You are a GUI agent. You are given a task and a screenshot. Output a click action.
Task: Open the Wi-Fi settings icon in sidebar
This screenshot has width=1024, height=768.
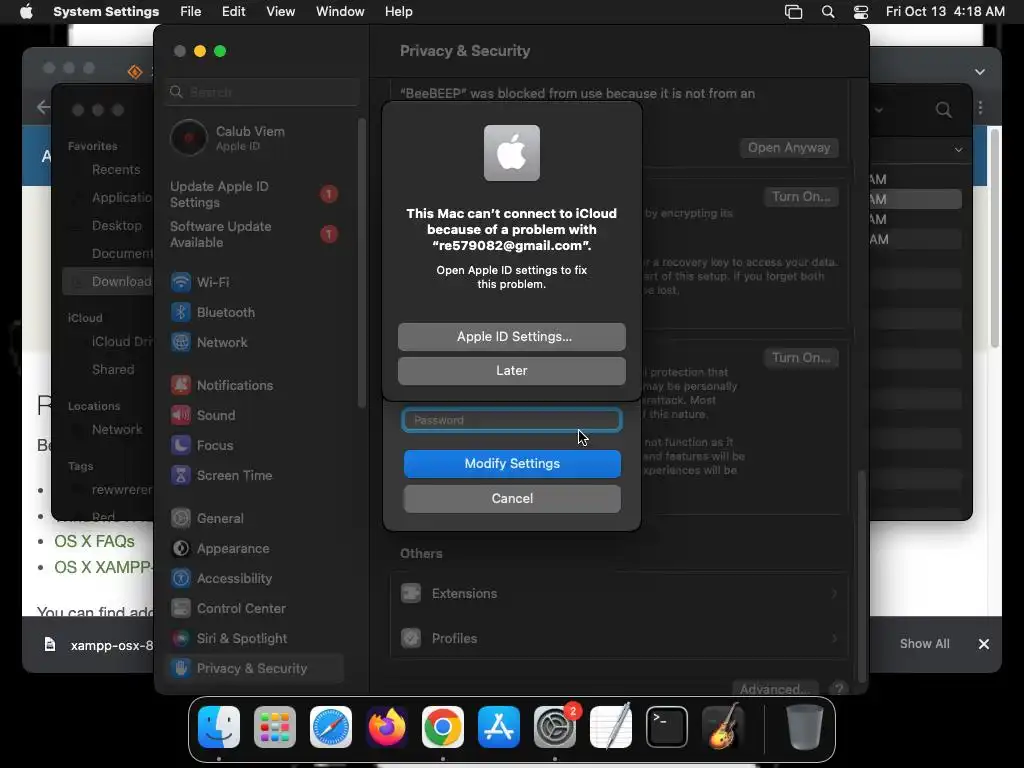(x=181, y=282)
